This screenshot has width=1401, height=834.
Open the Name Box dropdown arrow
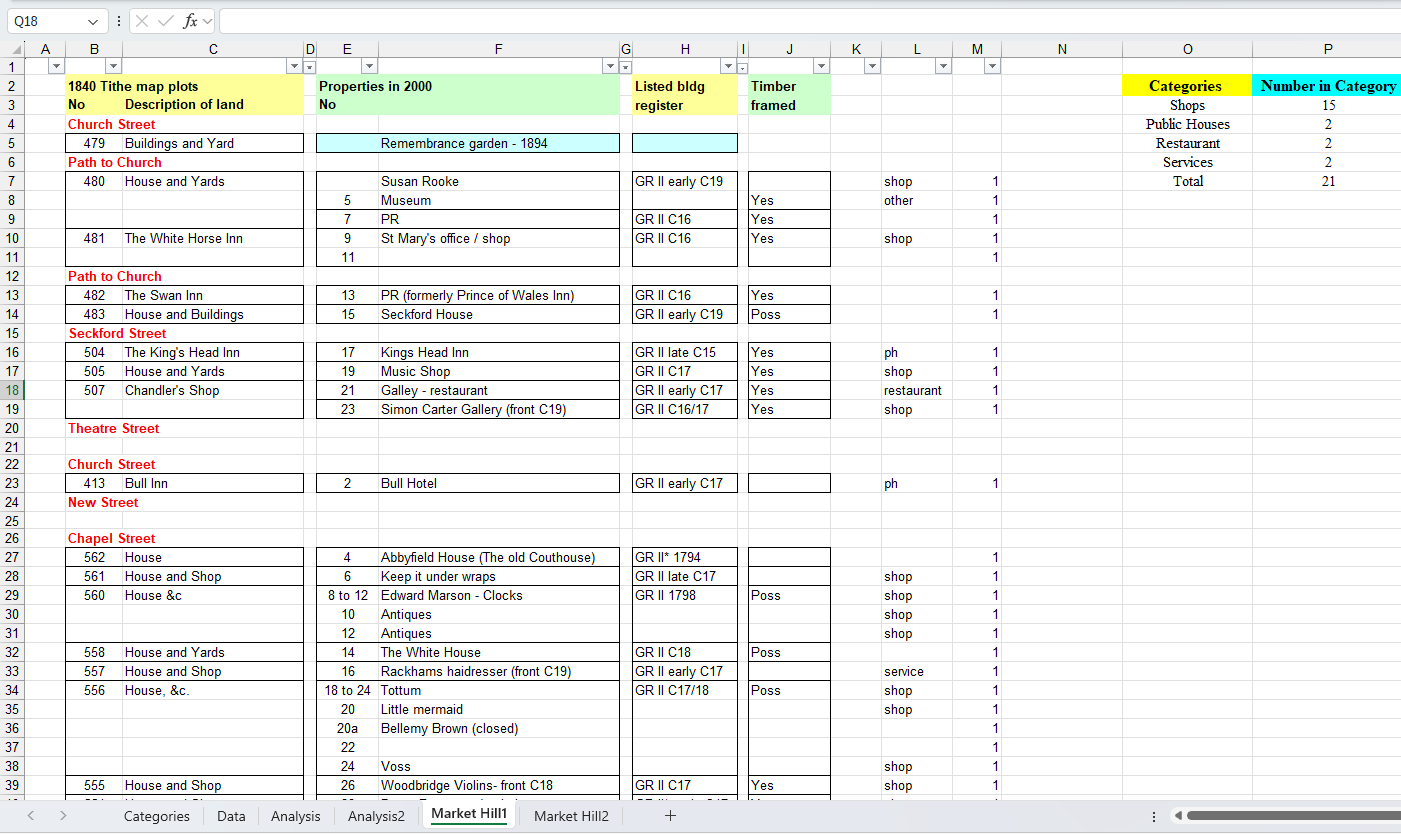click(93, 21)
